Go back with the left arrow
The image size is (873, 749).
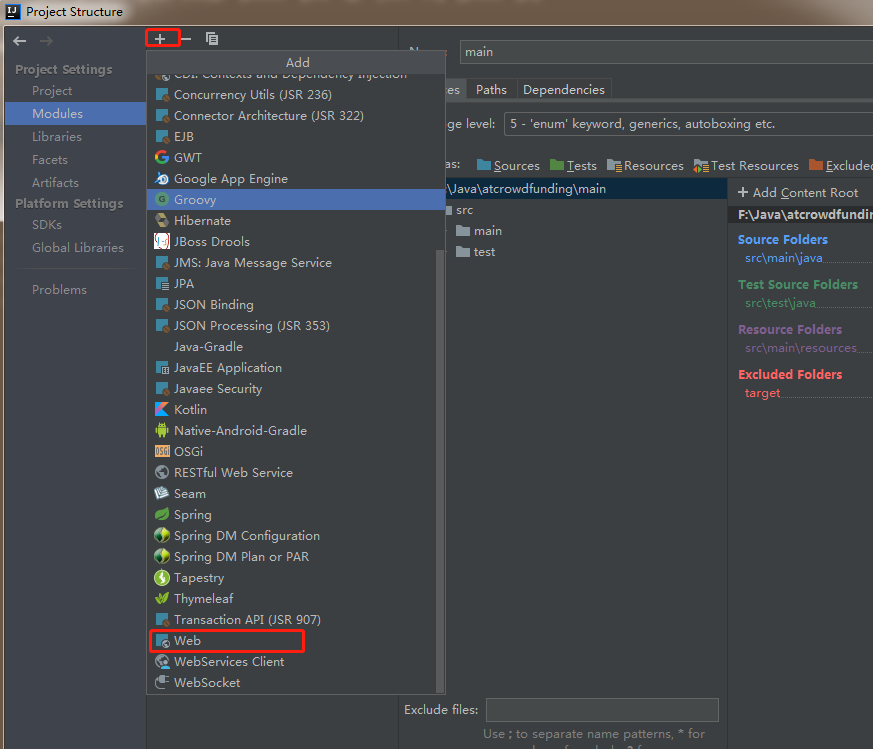pyautogui.click(x=20, y=41)
